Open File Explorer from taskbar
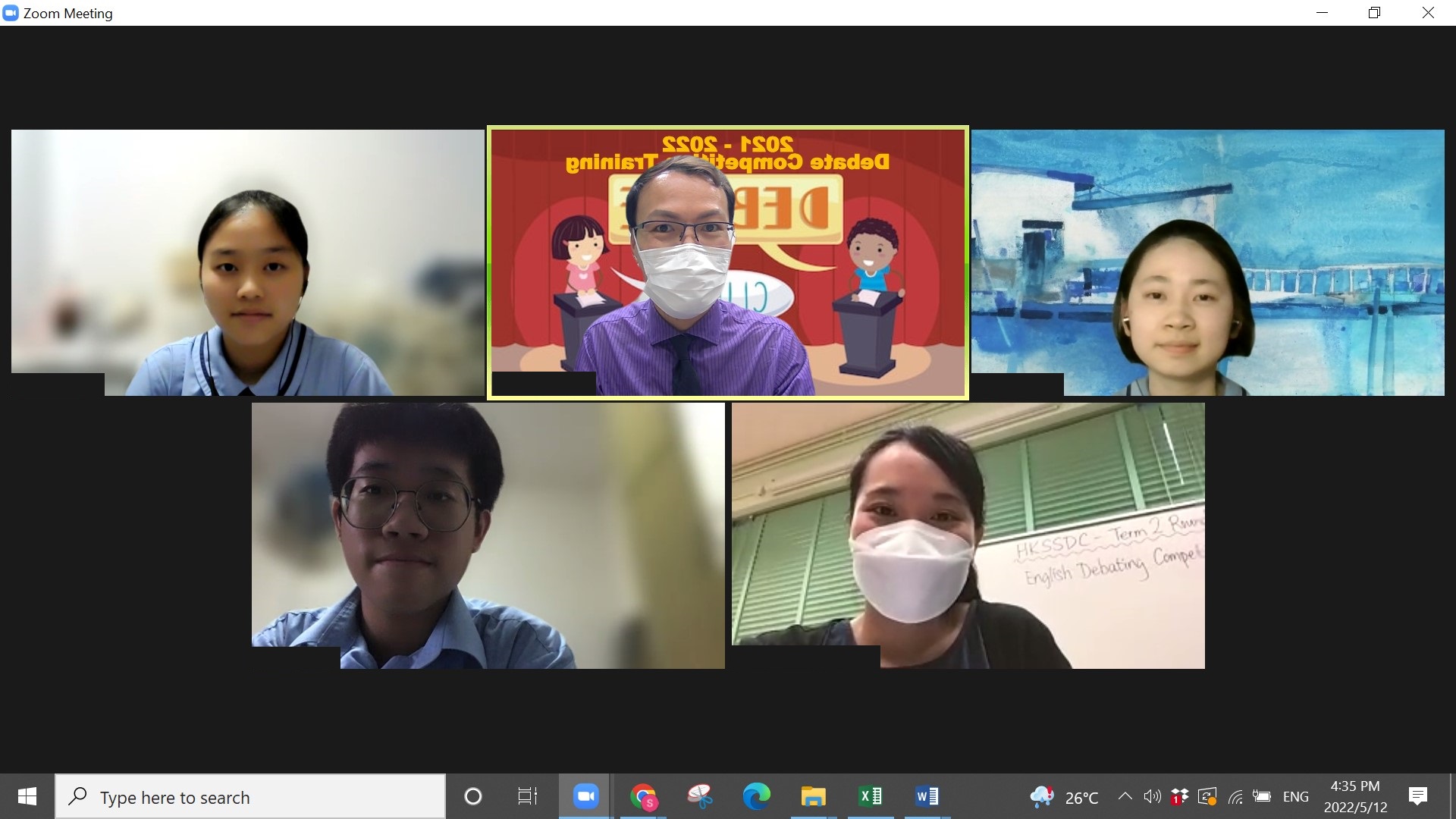1456x819 pixels. click(813, 796)
